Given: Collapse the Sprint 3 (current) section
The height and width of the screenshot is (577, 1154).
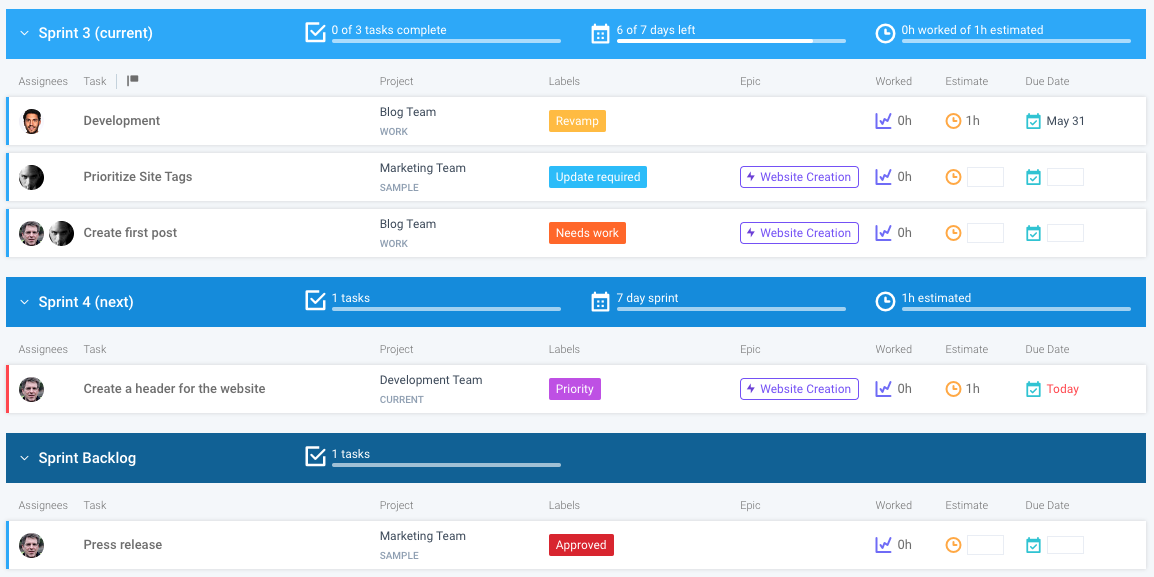Looking at the screenshot, I should (x=24, y=33).
